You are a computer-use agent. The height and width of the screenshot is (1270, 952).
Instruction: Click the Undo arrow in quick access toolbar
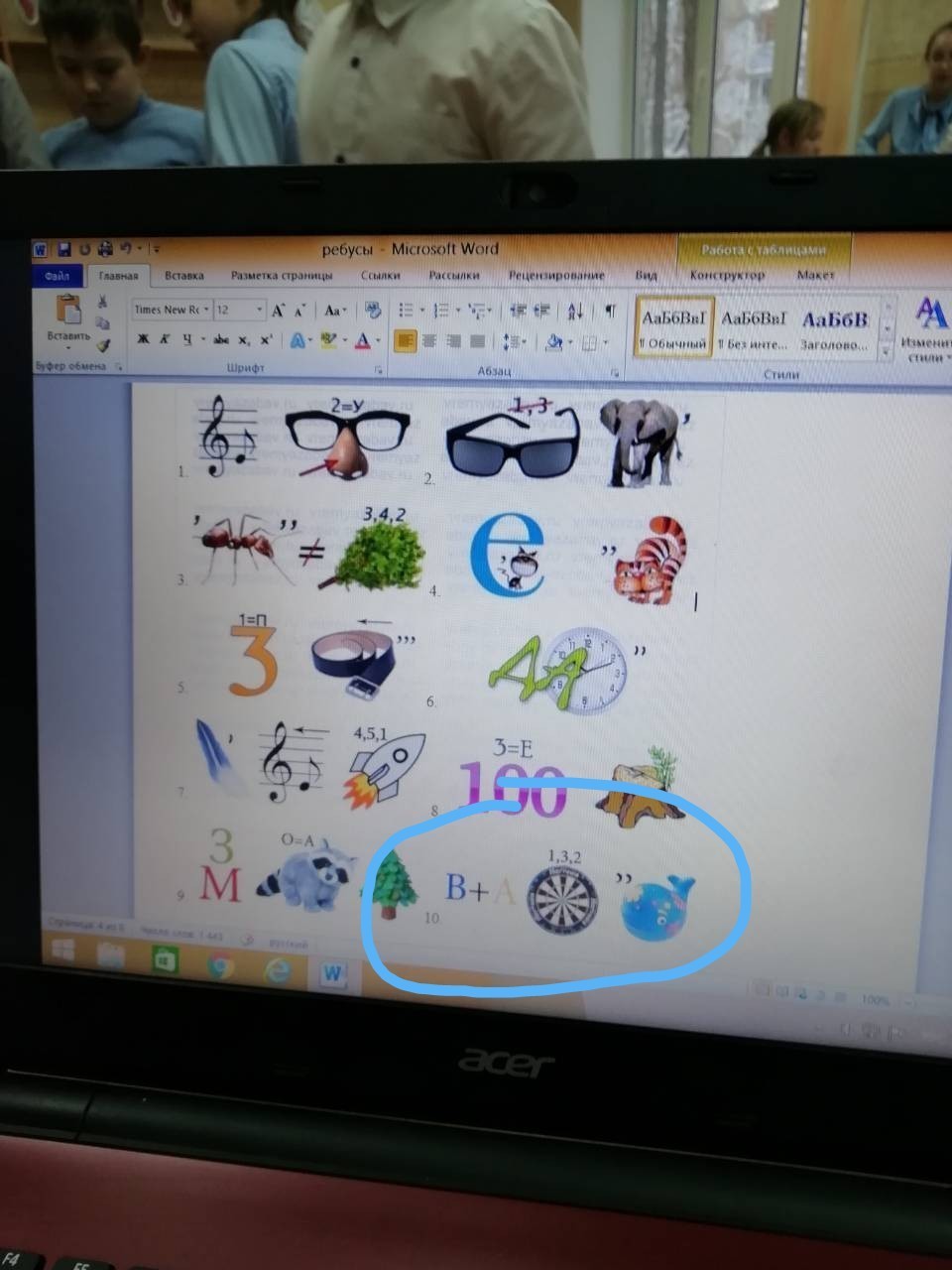point(126,249)
